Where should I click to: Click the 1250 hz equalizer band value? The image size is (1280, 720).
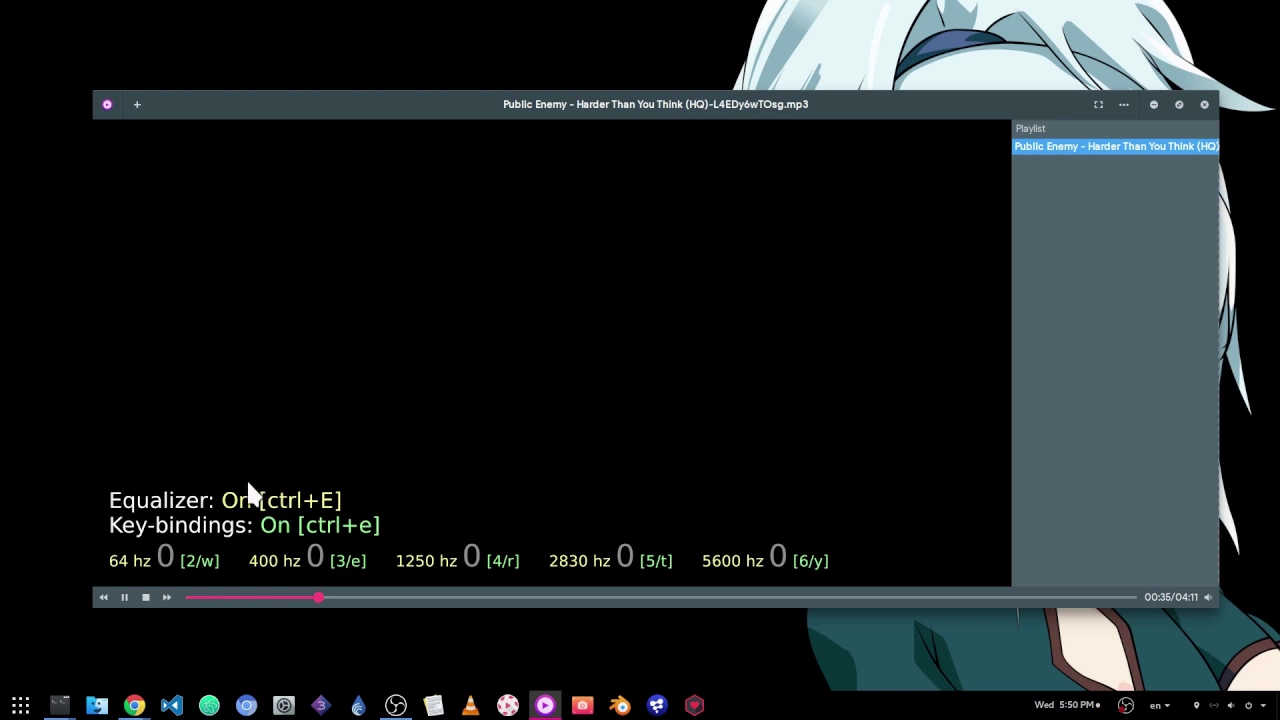pos(472,557)
